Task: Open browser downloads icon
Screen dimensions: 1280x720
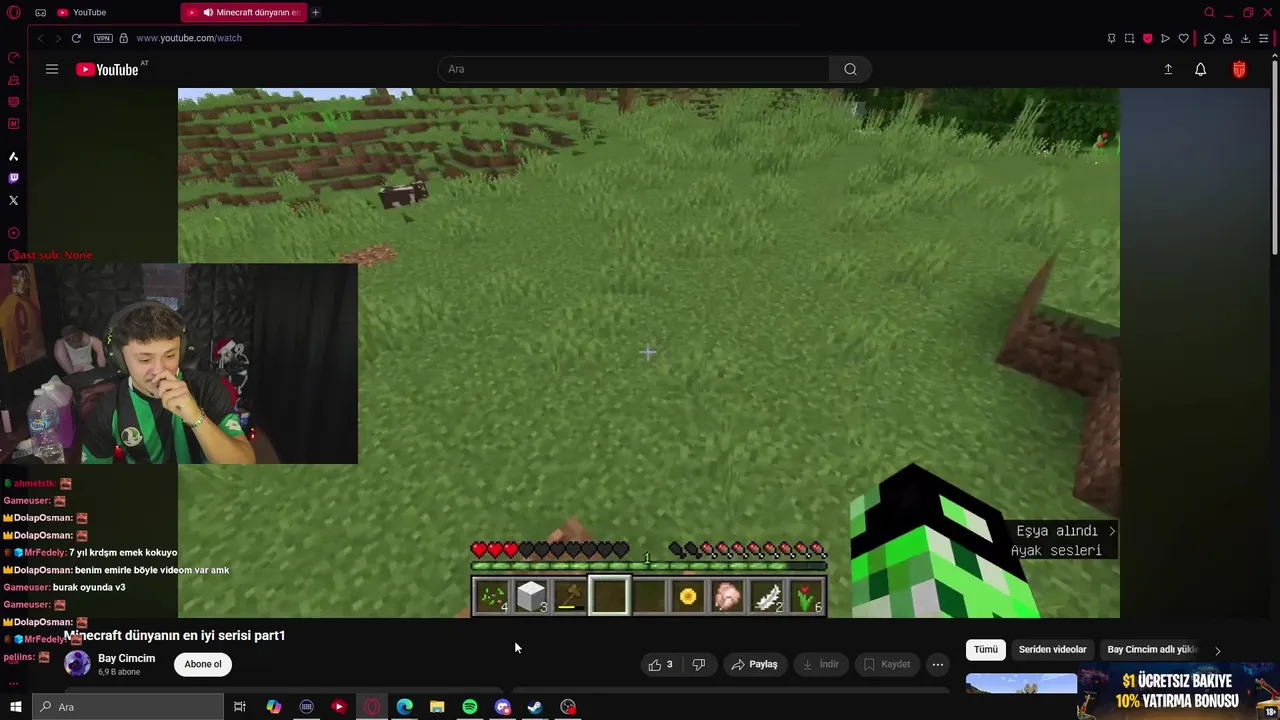Action: [x=1245, y=38]
